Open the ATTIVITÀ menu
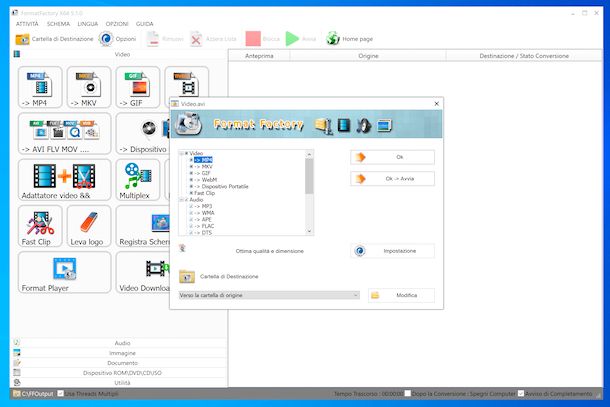 (27, 24)
